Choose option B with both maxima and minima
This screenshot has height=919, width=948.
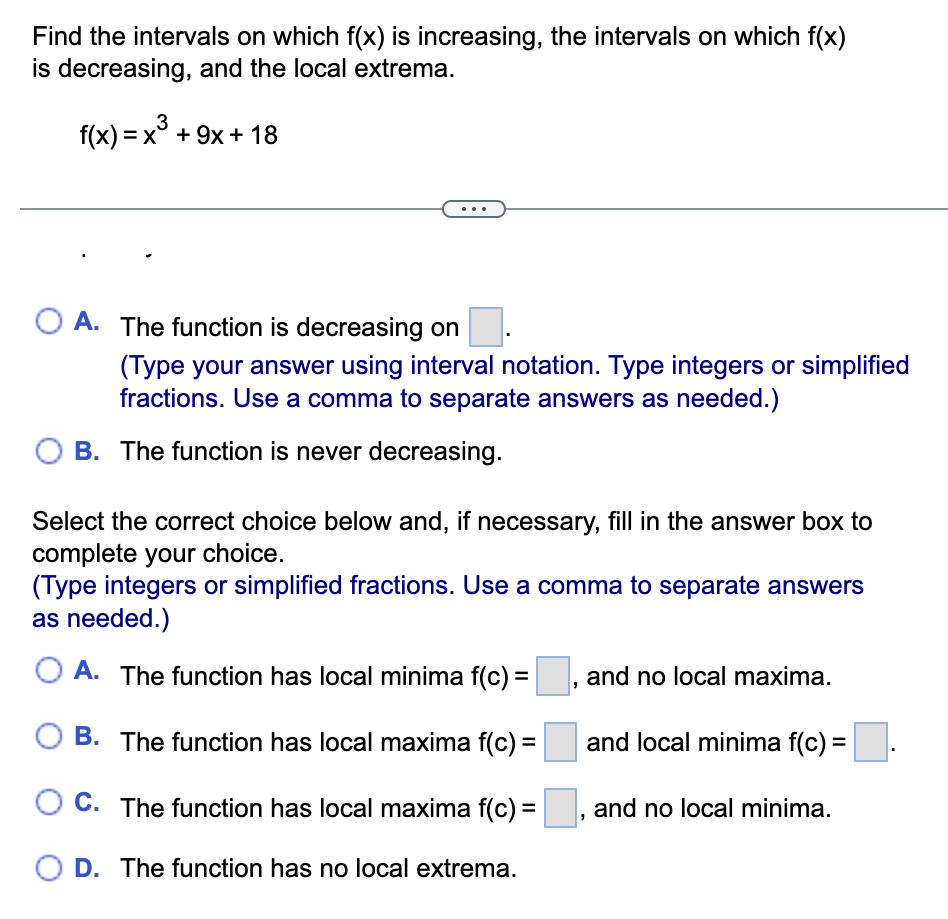point(47,737)
